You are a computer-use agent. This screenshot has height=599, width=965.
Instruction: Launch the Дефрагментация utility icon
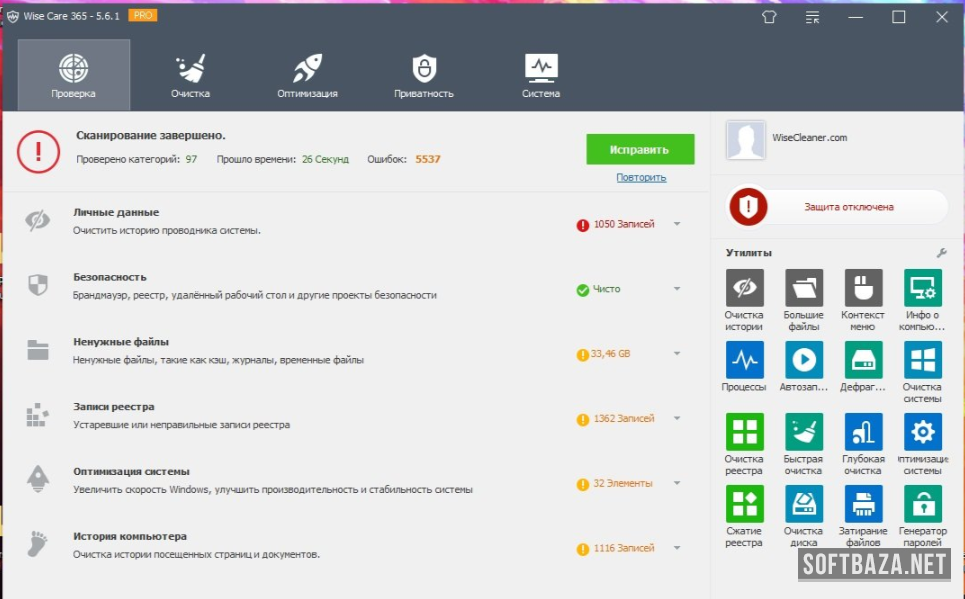863,360
